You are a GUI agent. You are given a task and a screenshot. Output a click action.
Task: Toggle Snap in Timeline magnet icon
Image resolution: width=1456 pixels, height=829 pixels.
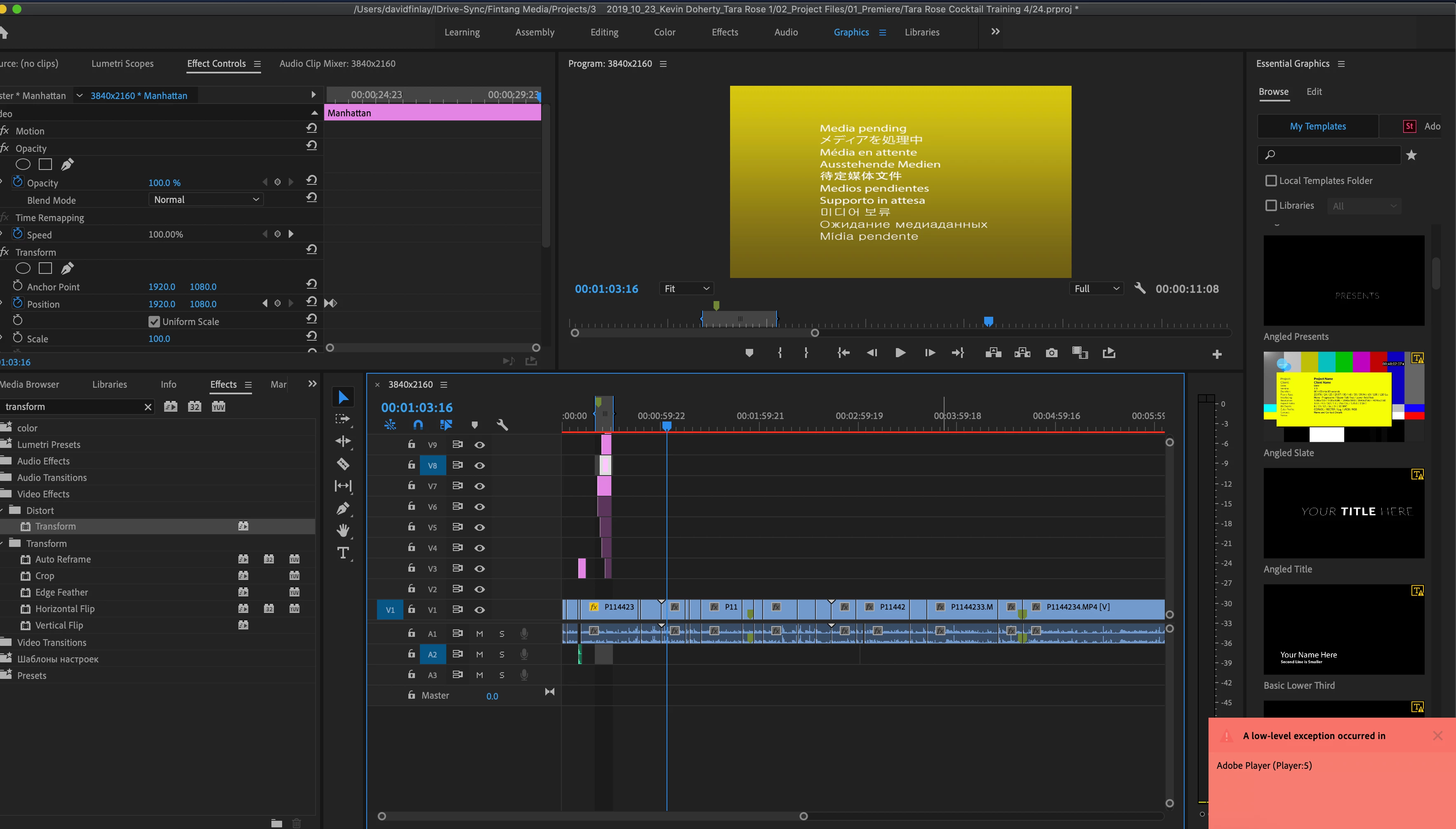click(x=418, y=425)
